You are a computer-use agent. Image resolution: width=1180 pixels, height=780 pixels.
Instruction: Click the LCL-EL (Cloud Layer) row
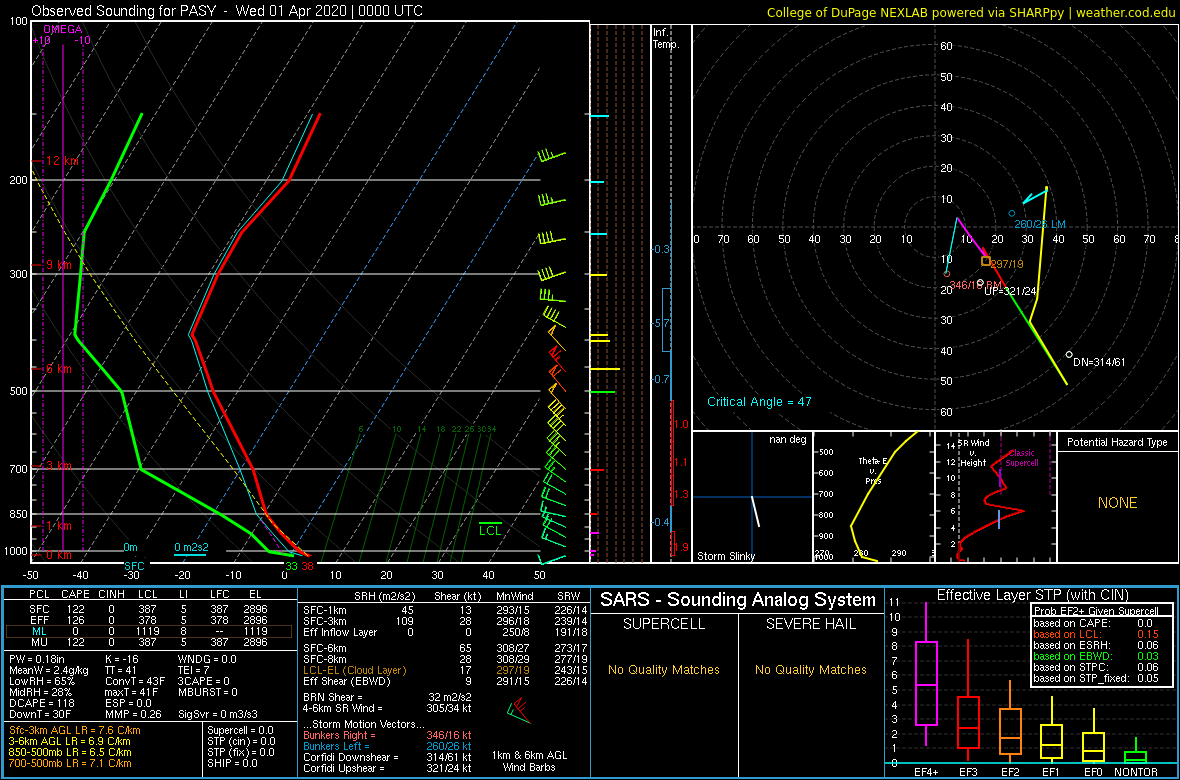[x=444, y=670]
